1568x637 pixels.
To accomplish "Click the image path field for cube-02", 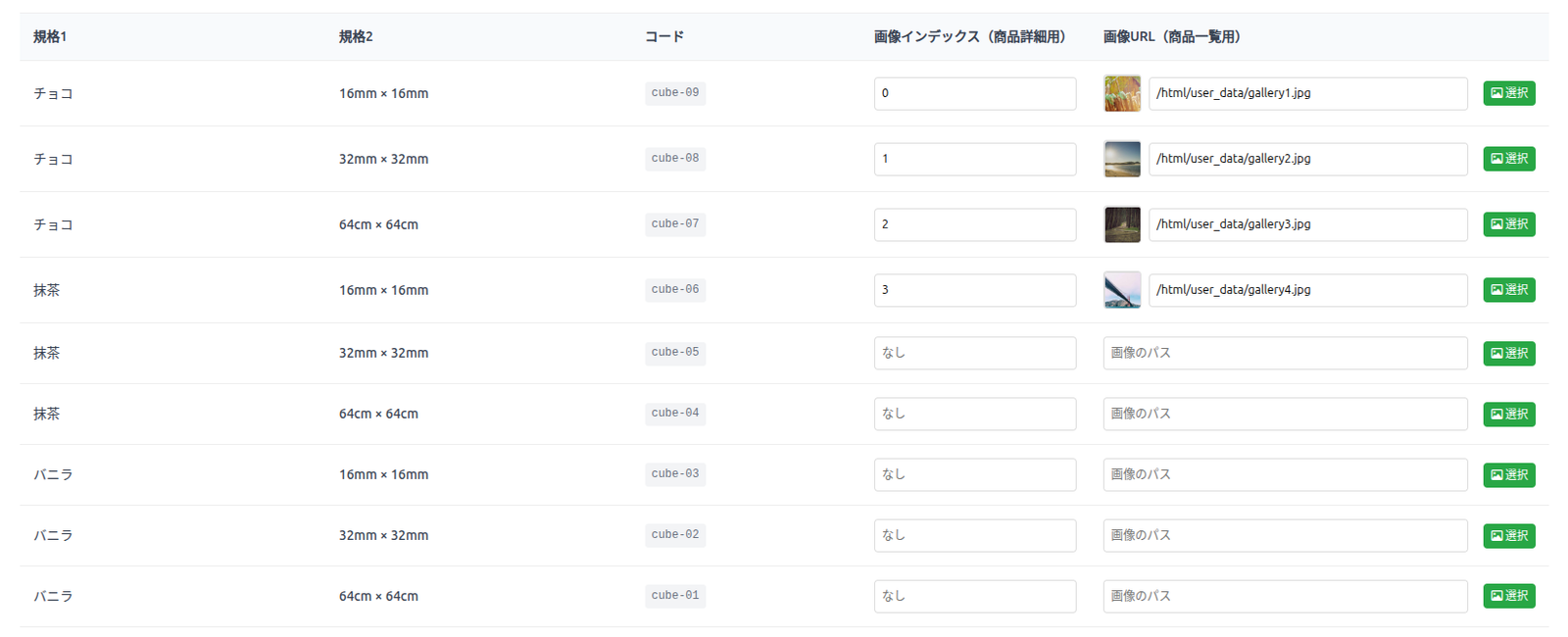I will pos(1286,535).
